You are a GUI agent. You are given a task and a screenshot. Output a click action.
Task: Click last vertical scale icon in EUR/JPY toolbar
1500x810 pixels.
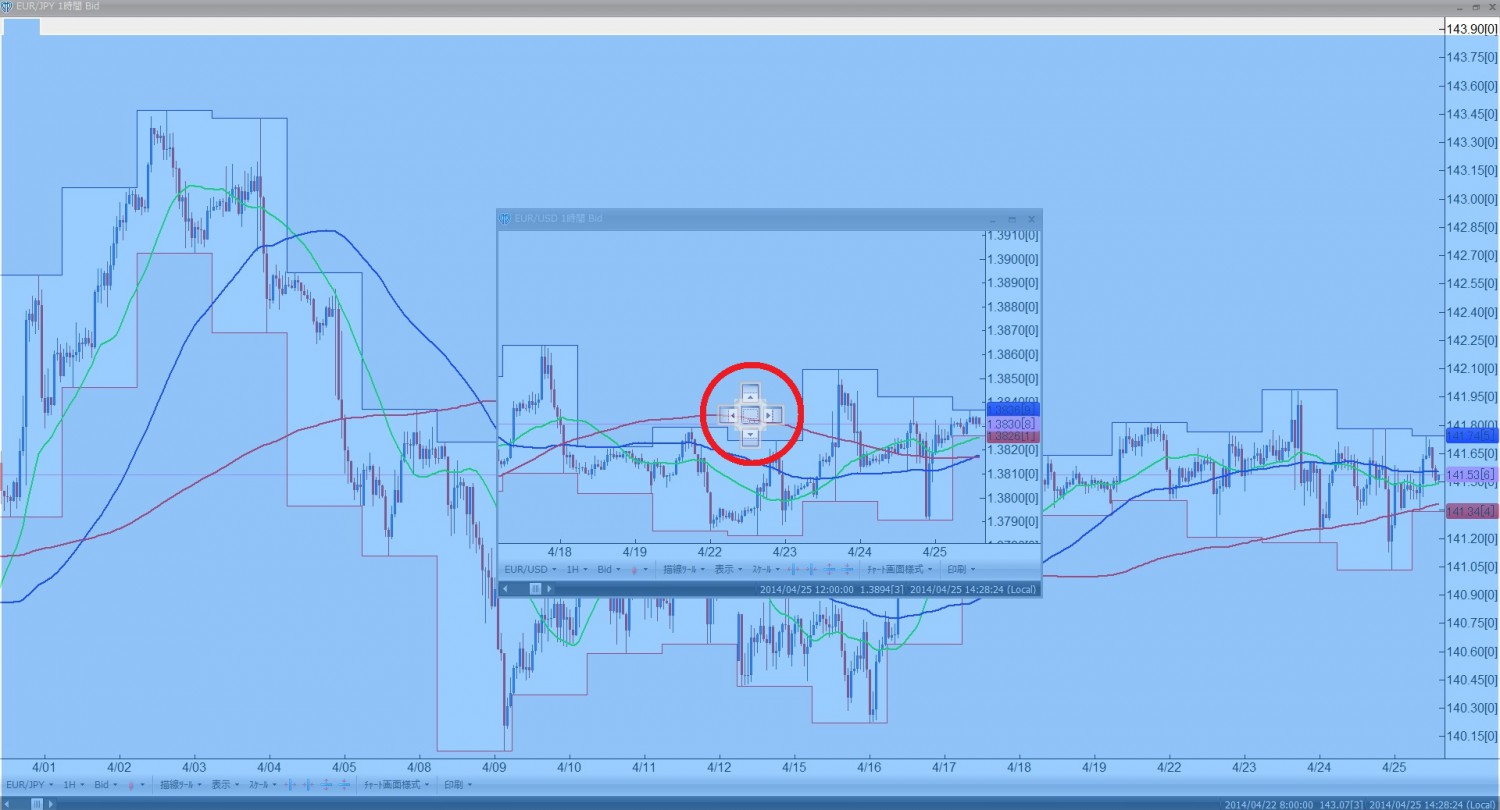coord(346,785)
